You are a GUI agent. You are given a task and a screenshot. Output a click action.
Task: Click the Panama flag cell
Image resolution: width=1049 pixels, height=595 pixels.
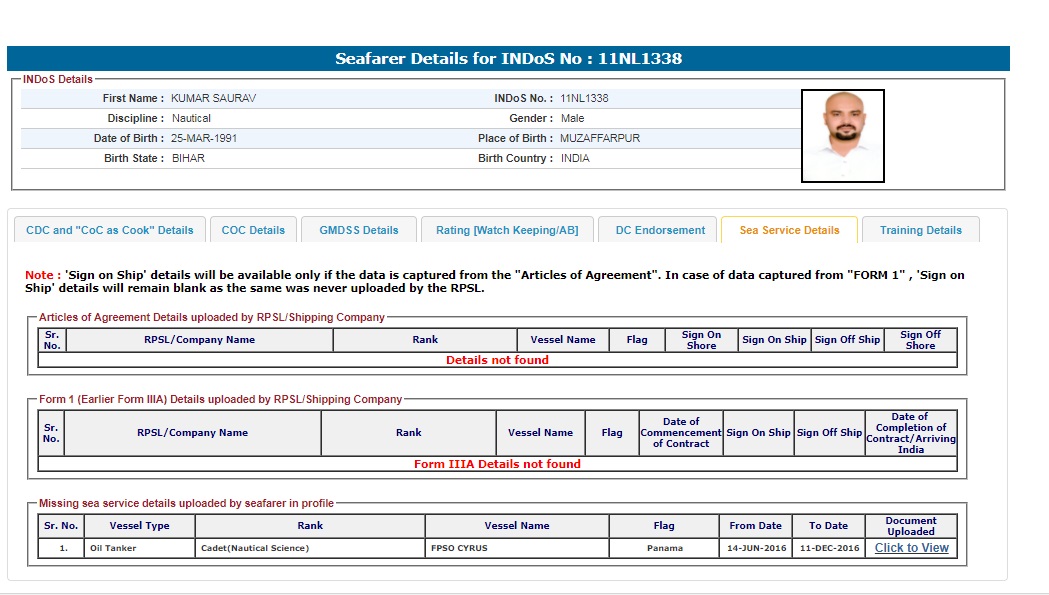[665, 549]
